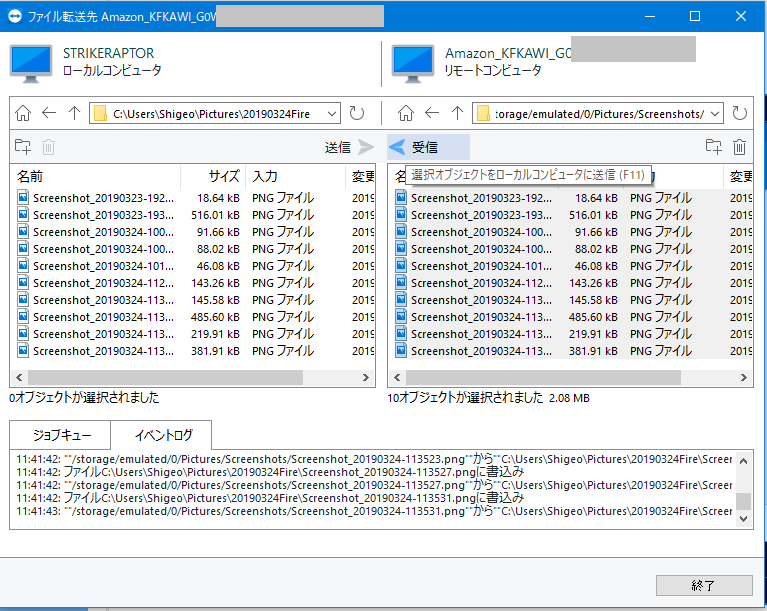Sort local files by 名前 column
The image size is (767, 611).
point(95,176)
